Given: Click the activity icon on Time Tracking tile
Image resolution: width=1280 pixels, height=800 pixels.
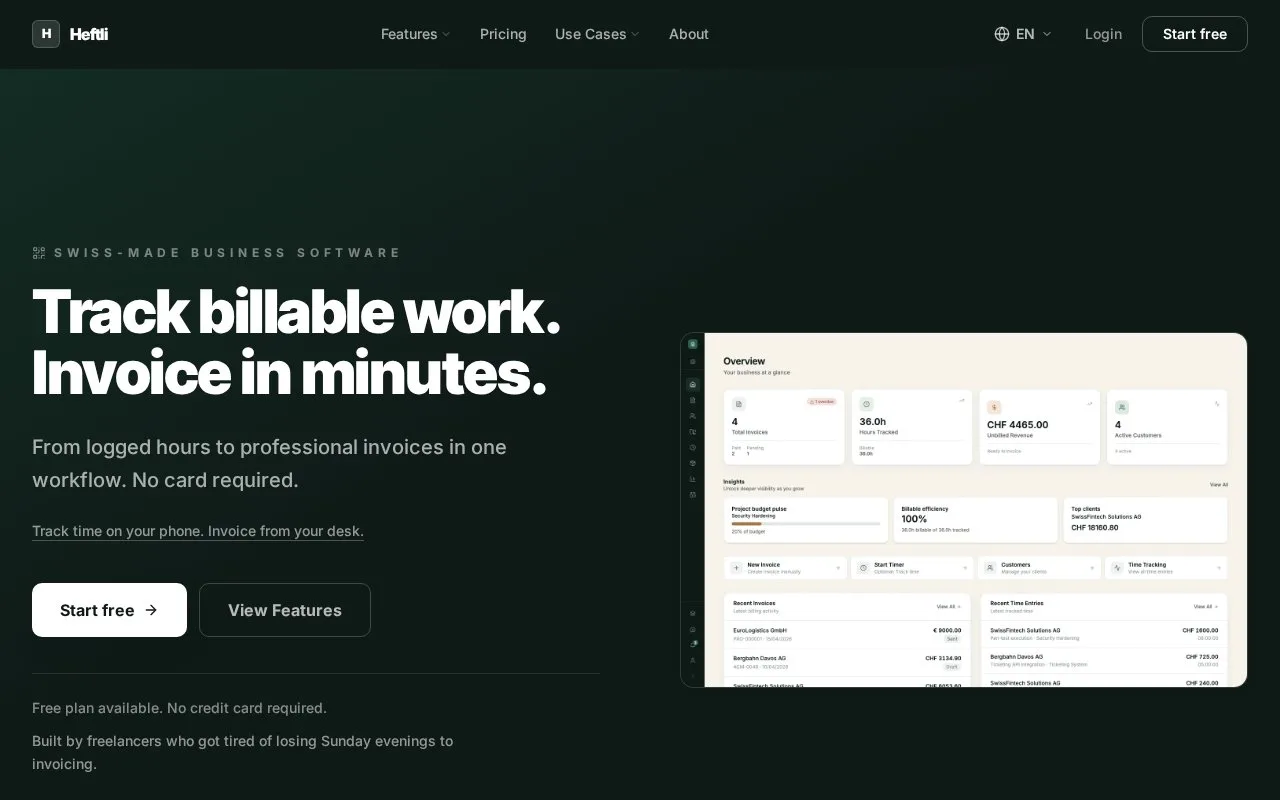Looking at the screenshot, I should (x=1117, y=567).
